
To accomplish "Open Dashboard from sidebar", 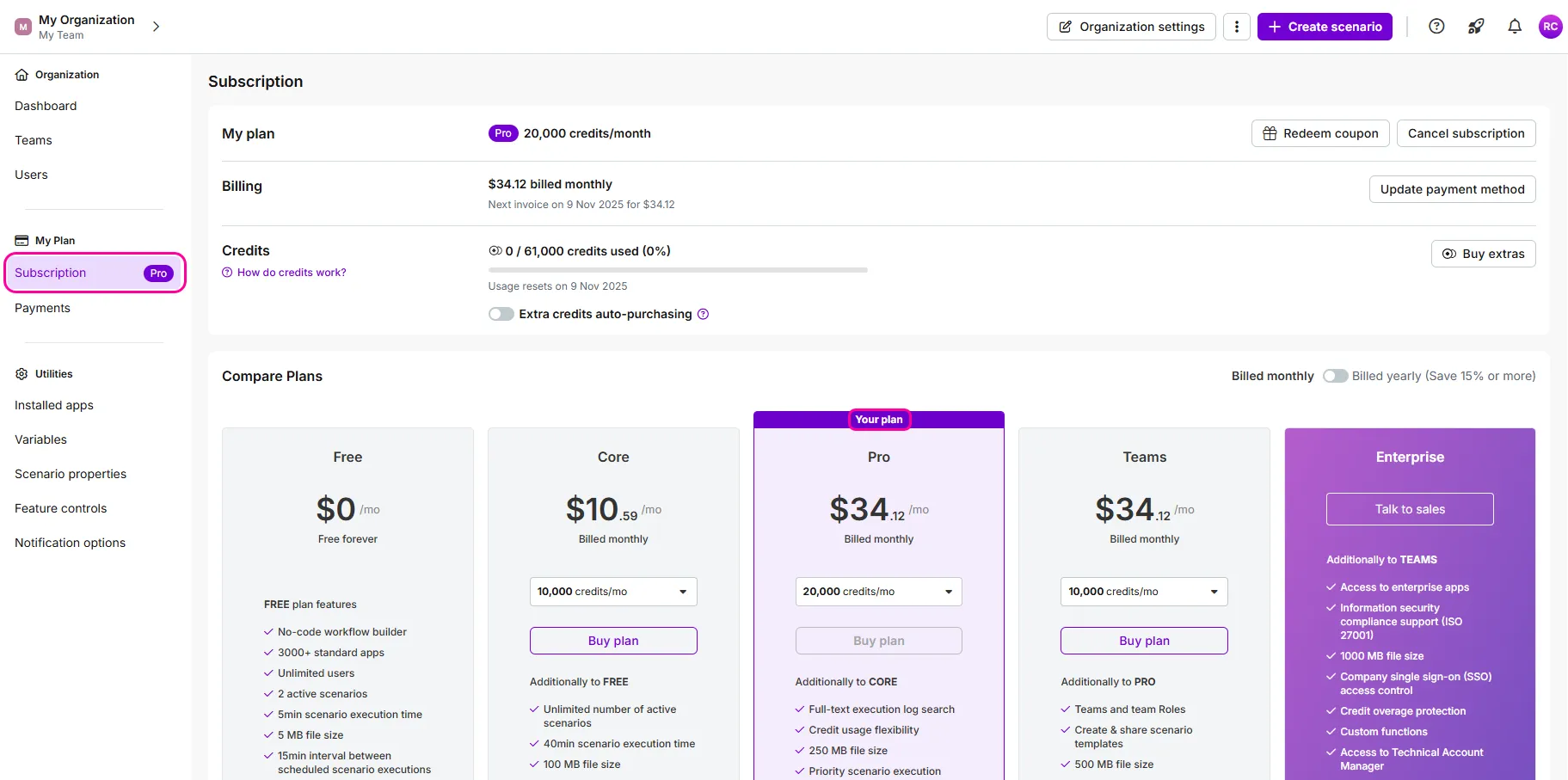I will pos(46,106).
